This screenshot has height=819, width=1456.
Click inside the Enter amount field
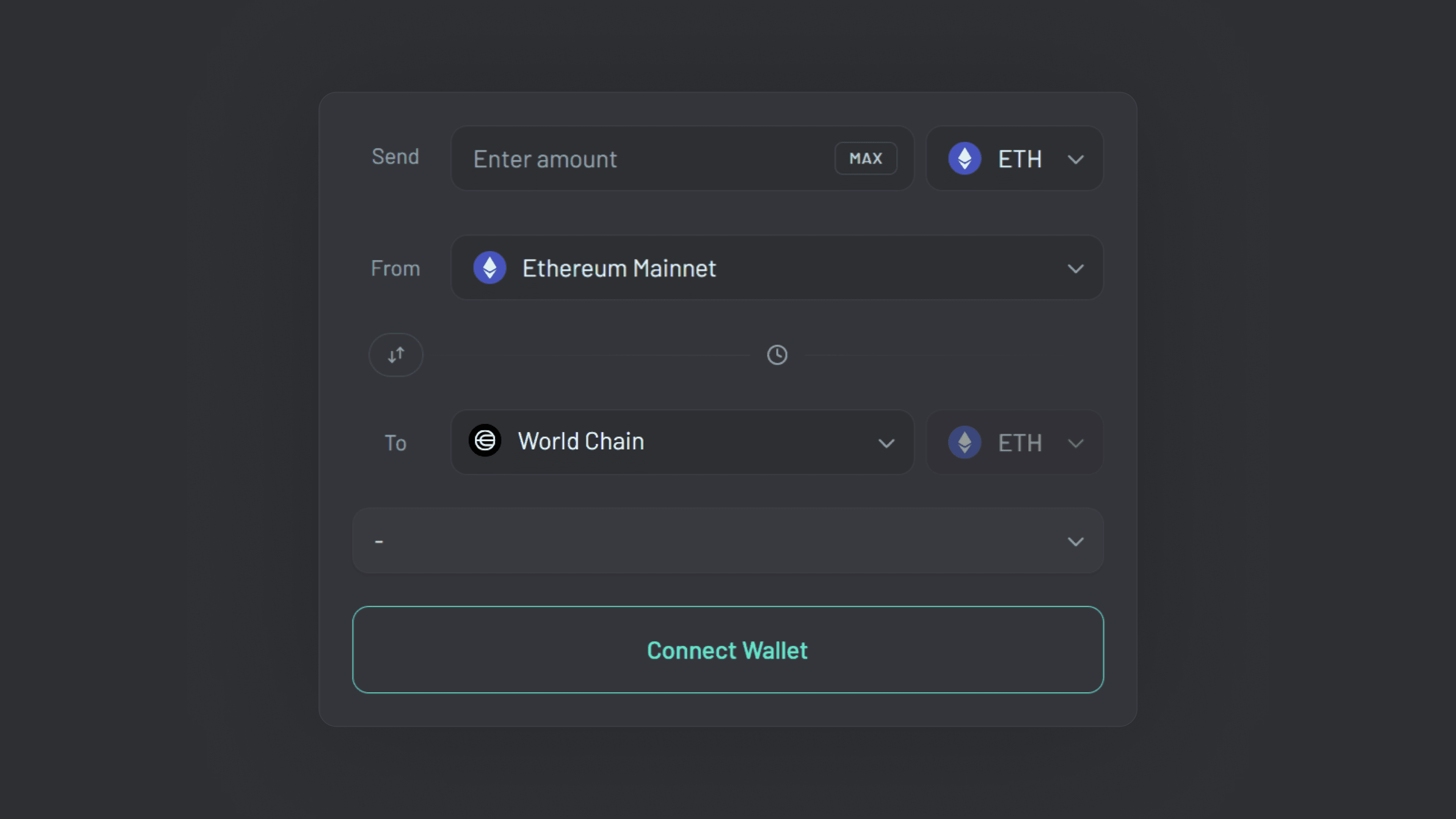coord(622,159)
